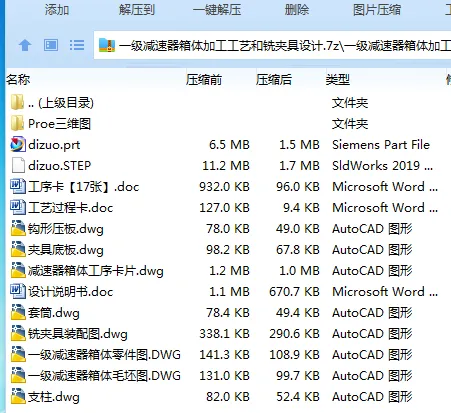Select file 支柱.dwg
The image size is (451, 413).
point(54,397)
